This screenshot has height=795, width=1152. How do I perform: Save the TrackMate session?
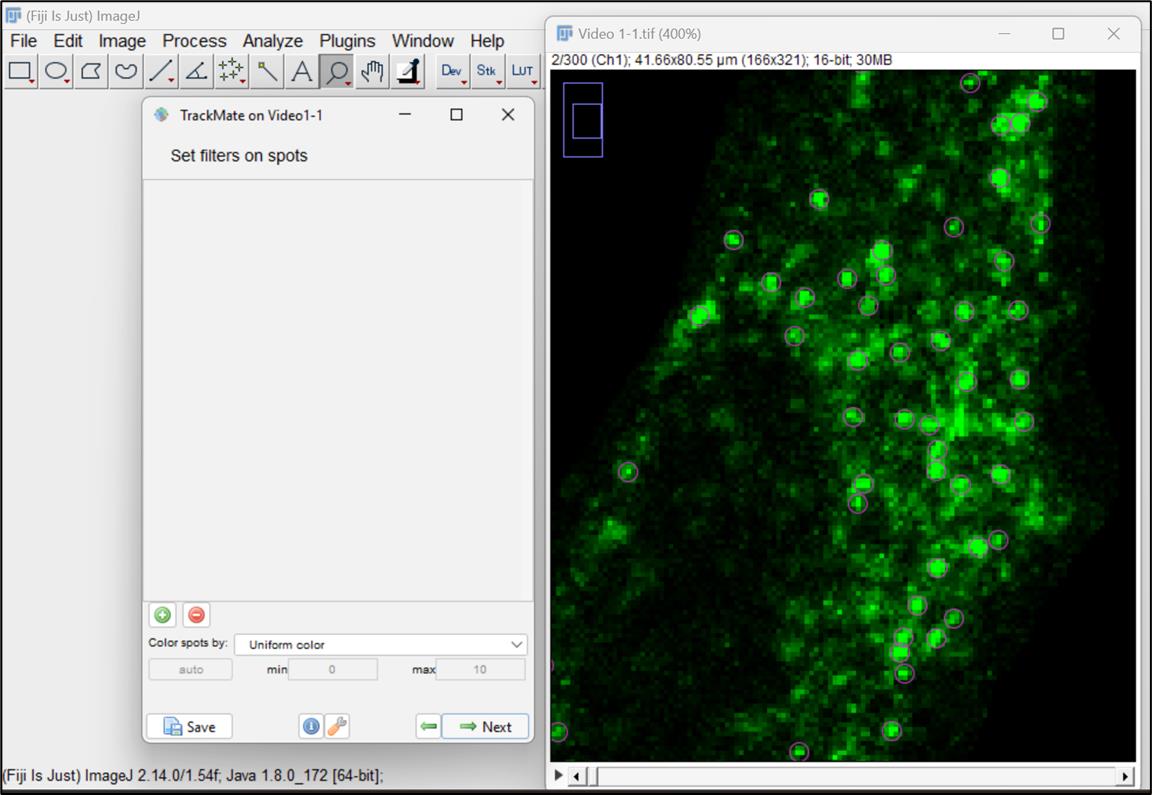point(190,727)
